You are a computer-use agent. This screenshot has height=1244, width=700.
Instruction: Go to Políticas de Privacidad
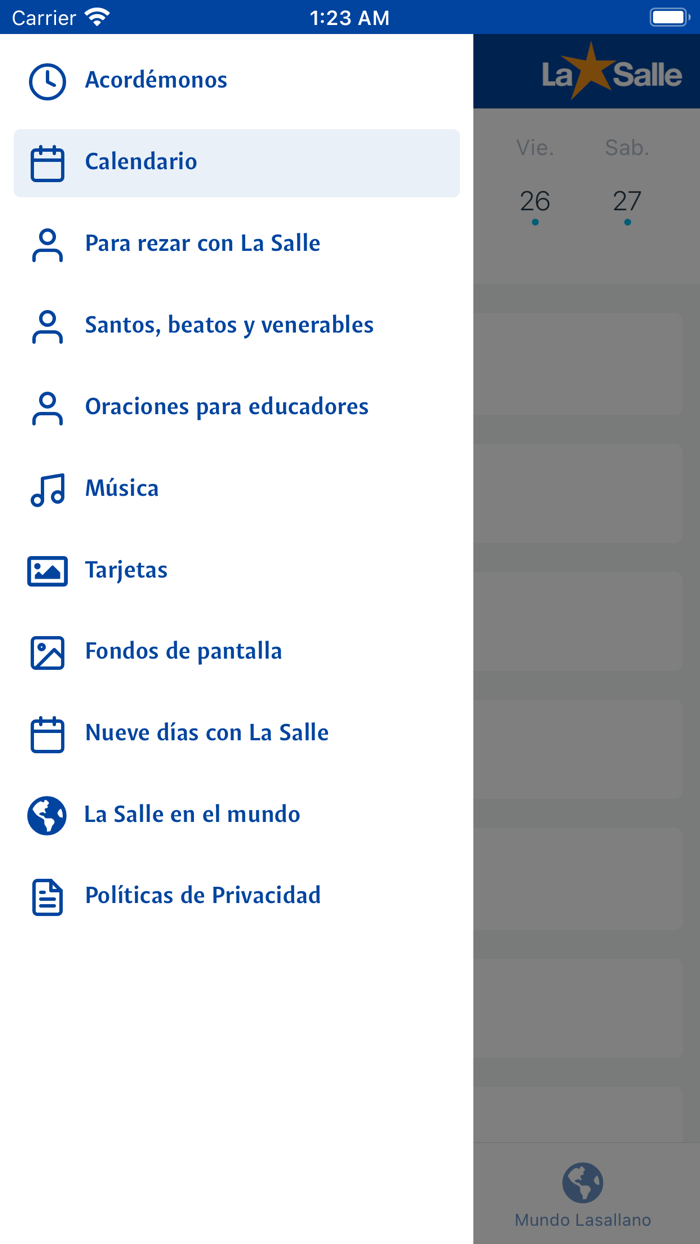coord(203,897)
